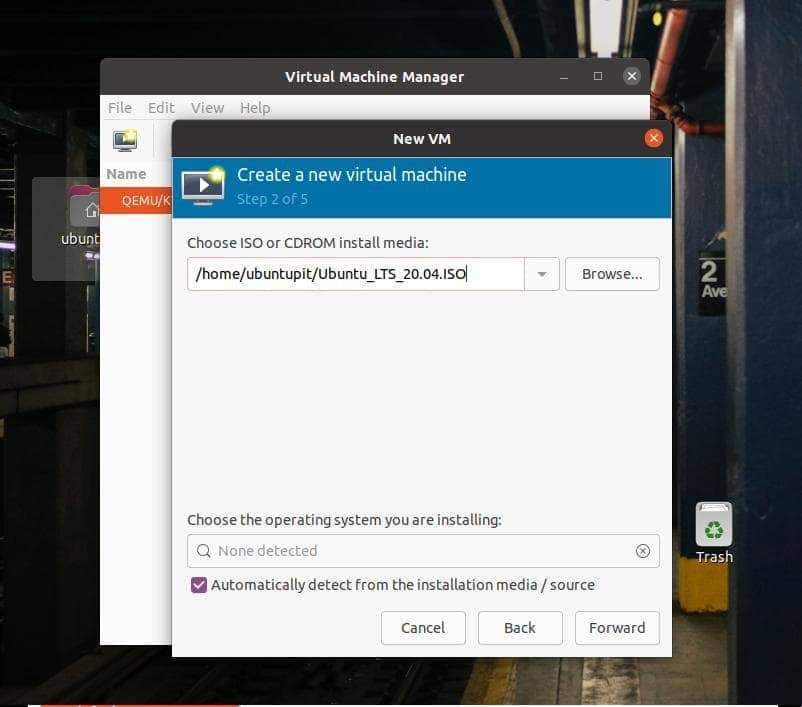Screen dimensions: 802x707
Task: Click into the ISO install media path field
Action: pos(355,274)
